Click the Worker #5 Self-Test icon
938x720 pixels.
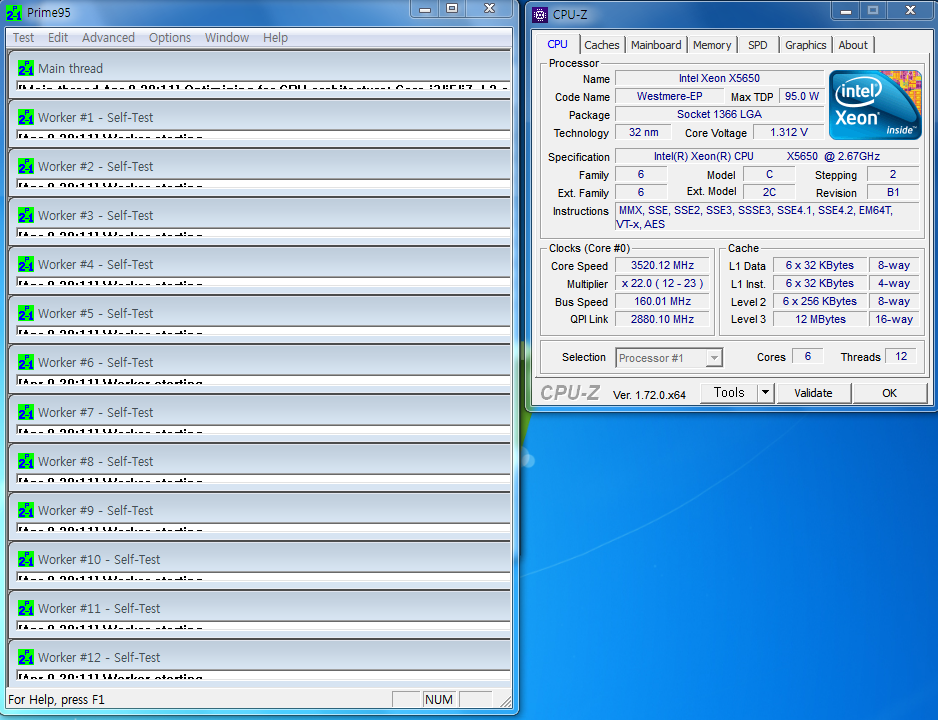[26, 313]
